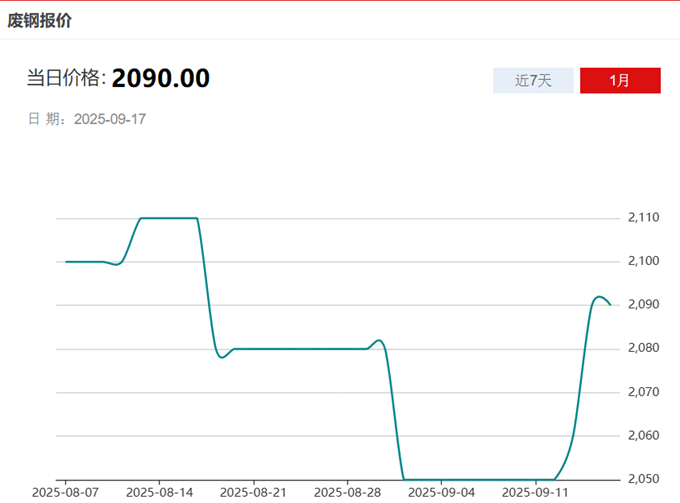Click x-axis label 2025-08-28
The height and width of the screenshot is (503, 680).
click(x=348, y=493)
